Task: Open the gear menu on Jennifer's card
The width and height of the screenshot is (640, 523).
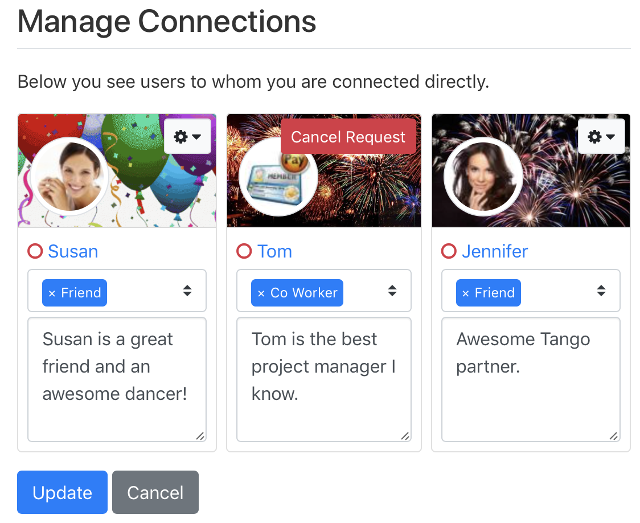Action: (601, 136)
